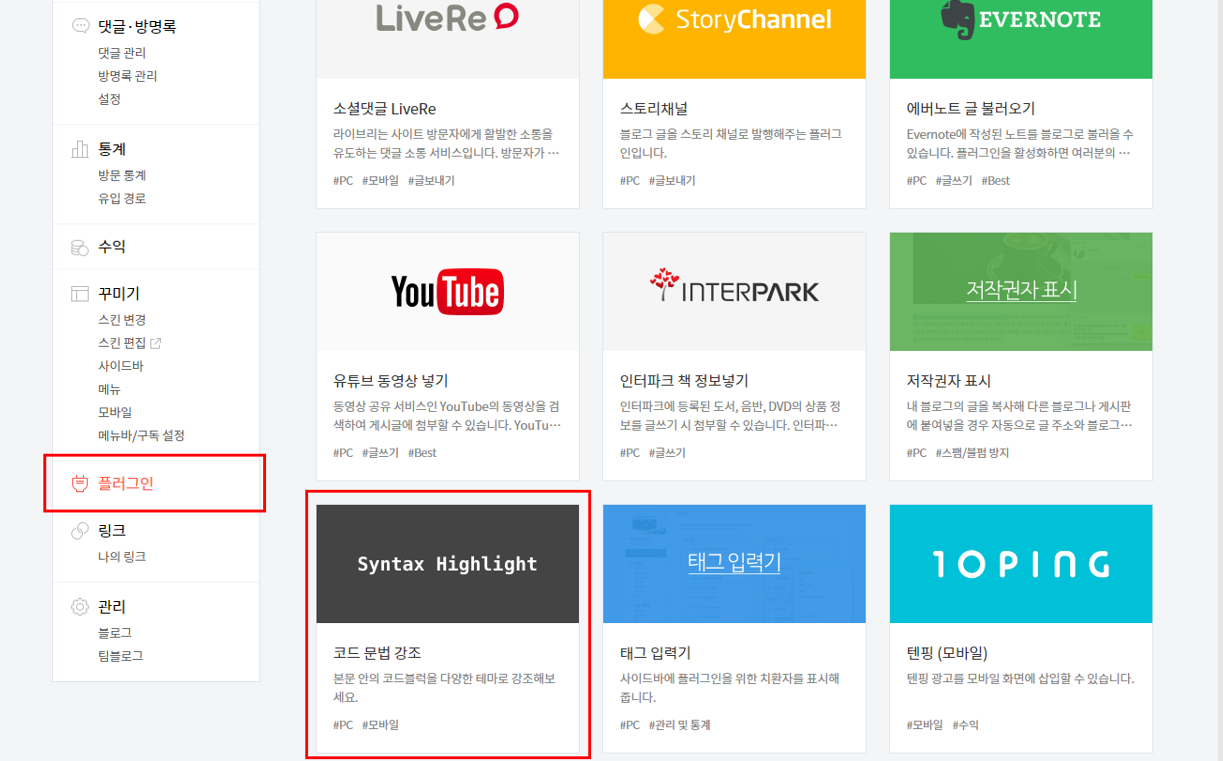Screen dimensions: 1223x761
Task: Open the 저작권자 표시 card title
Action: coord(949,381)
